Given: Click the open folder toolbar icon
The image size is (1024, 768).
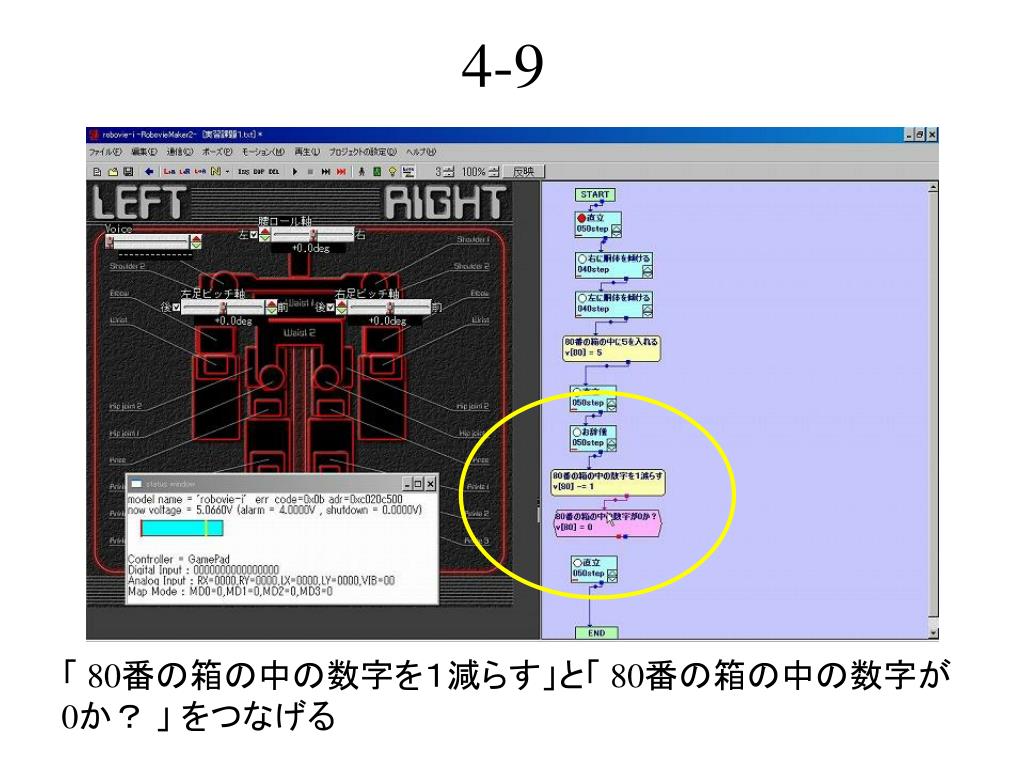Looking at the screenshot, I should [x=113, y=172].
